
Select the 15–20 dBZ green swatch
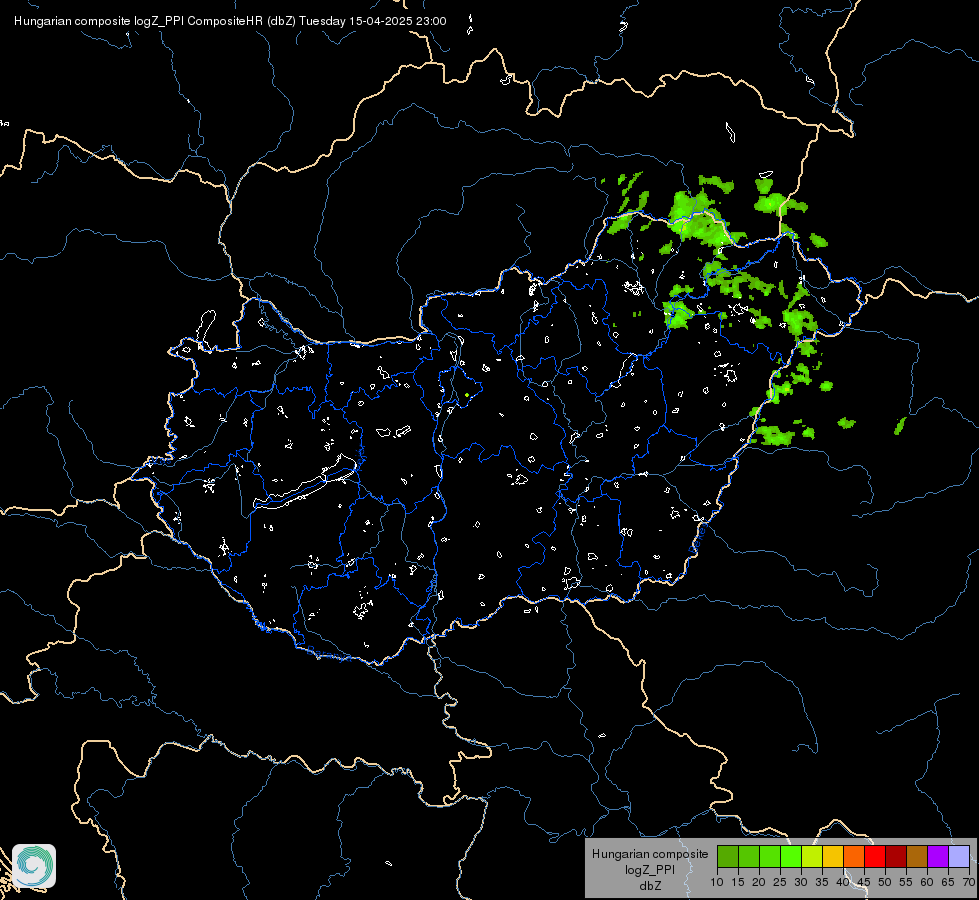[749, 856]
